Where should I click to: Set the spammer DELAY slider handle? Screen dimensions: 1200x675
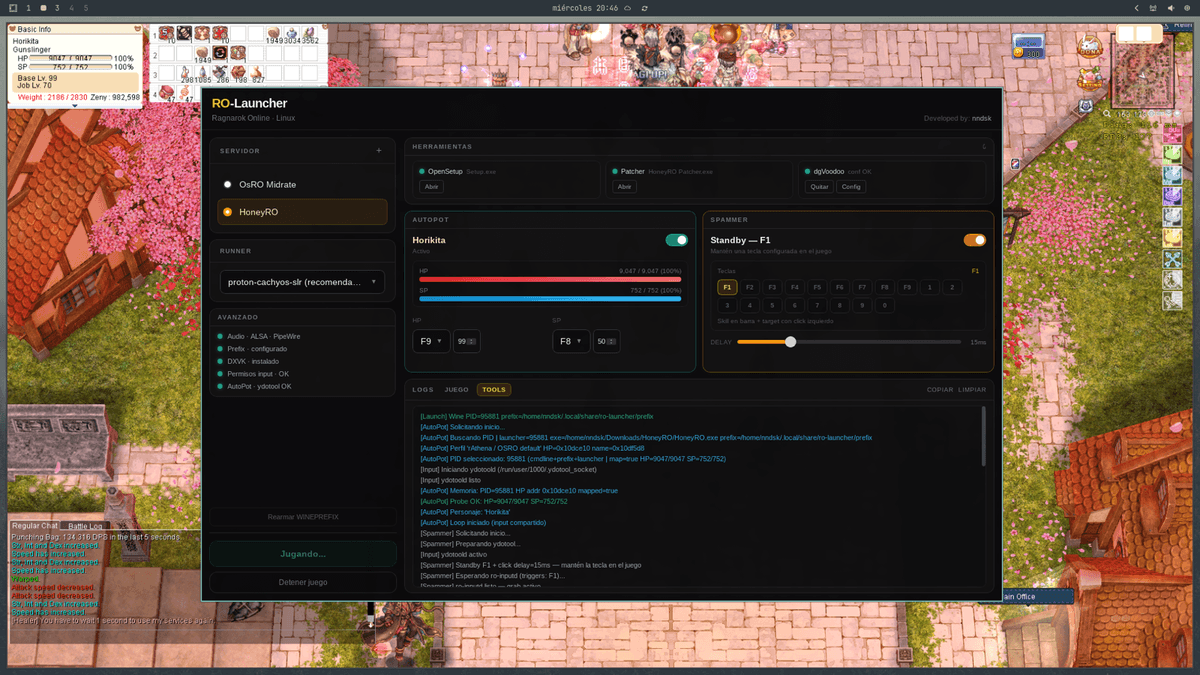click(x=790, y=342)
